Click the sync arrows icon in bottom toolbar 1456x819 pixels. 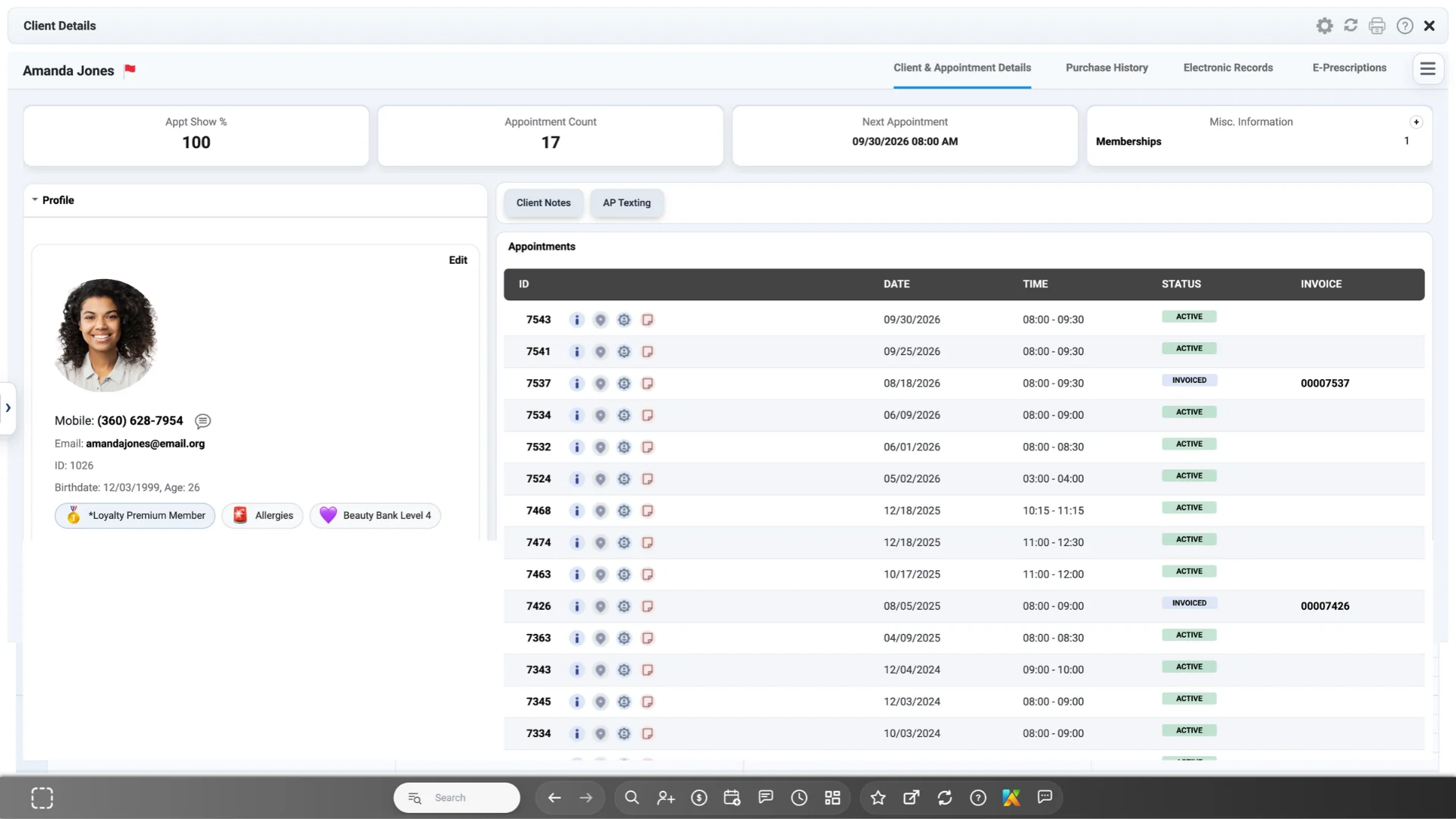point(945,798)
